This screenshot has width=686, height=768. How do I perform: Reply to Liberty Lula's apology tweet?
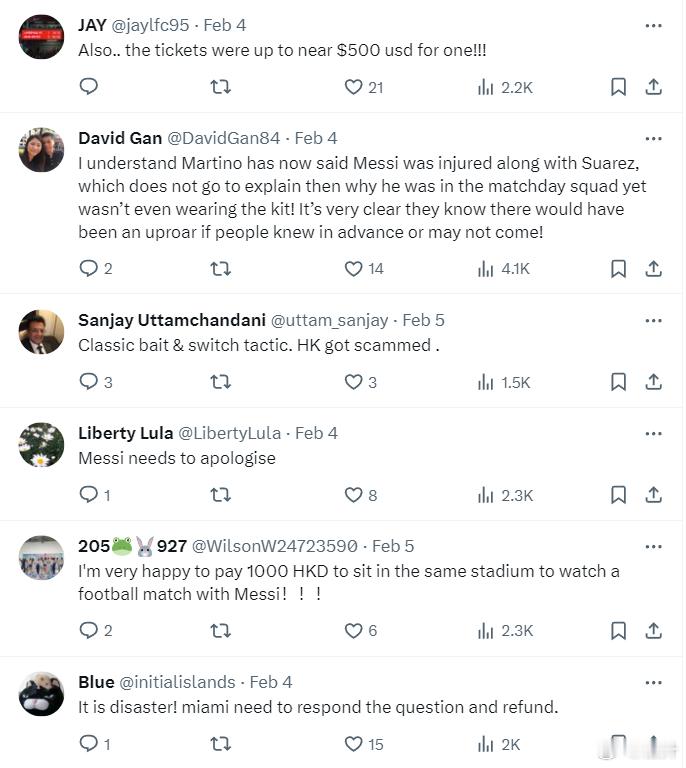click(88, 495)
